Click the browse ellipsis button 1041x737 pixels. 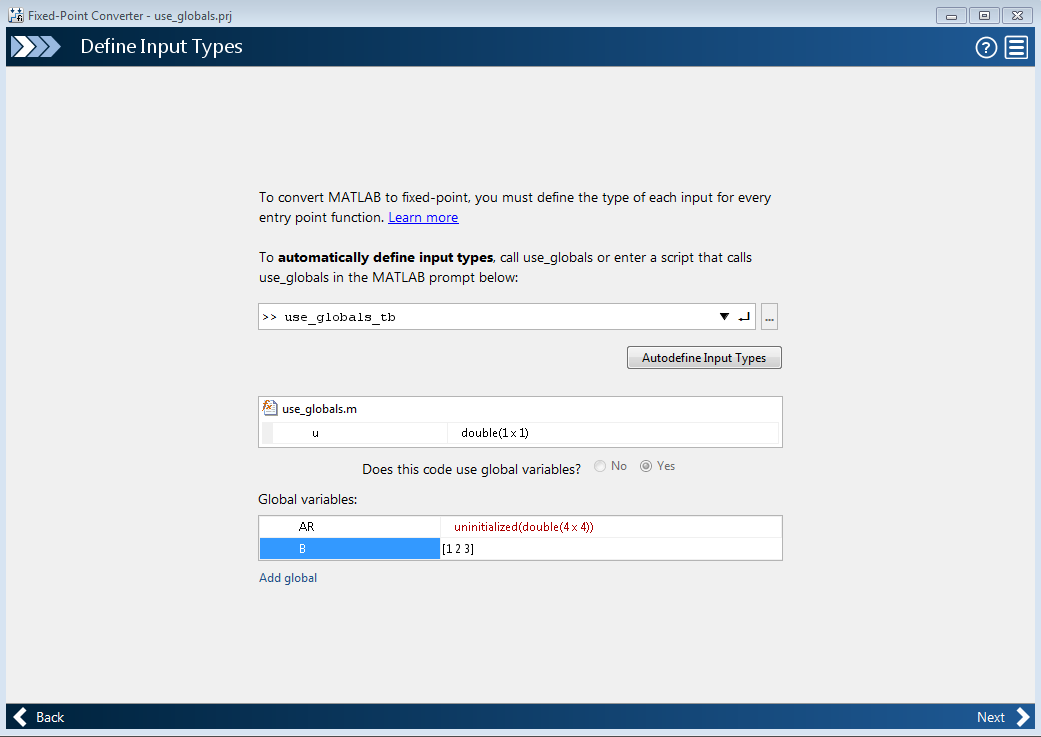[x=769, y=317]
